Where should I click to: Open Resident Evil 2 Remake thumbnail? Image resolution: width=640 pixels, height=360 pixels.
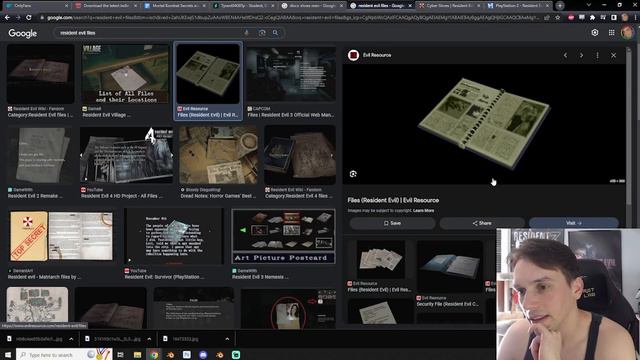40,155
